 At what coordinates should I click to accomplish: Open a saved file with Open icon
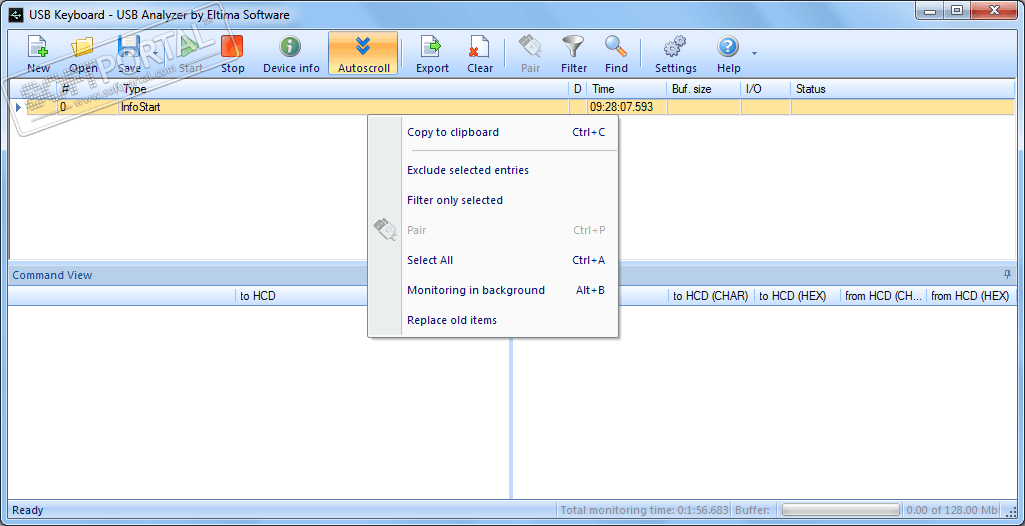click(x=83, y=47)
